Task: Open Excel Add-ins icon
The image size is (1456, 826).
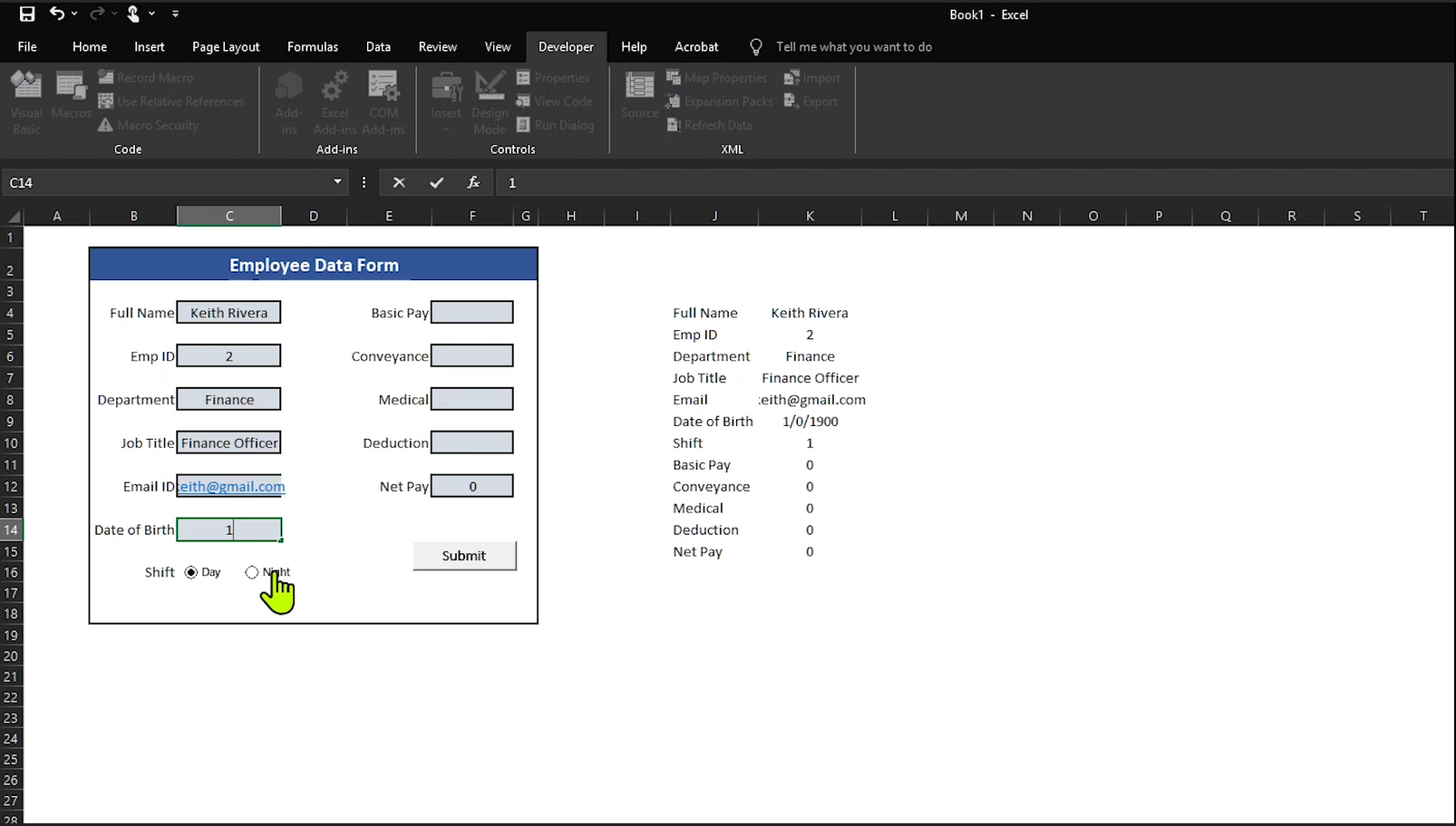Action: (335, 102)
